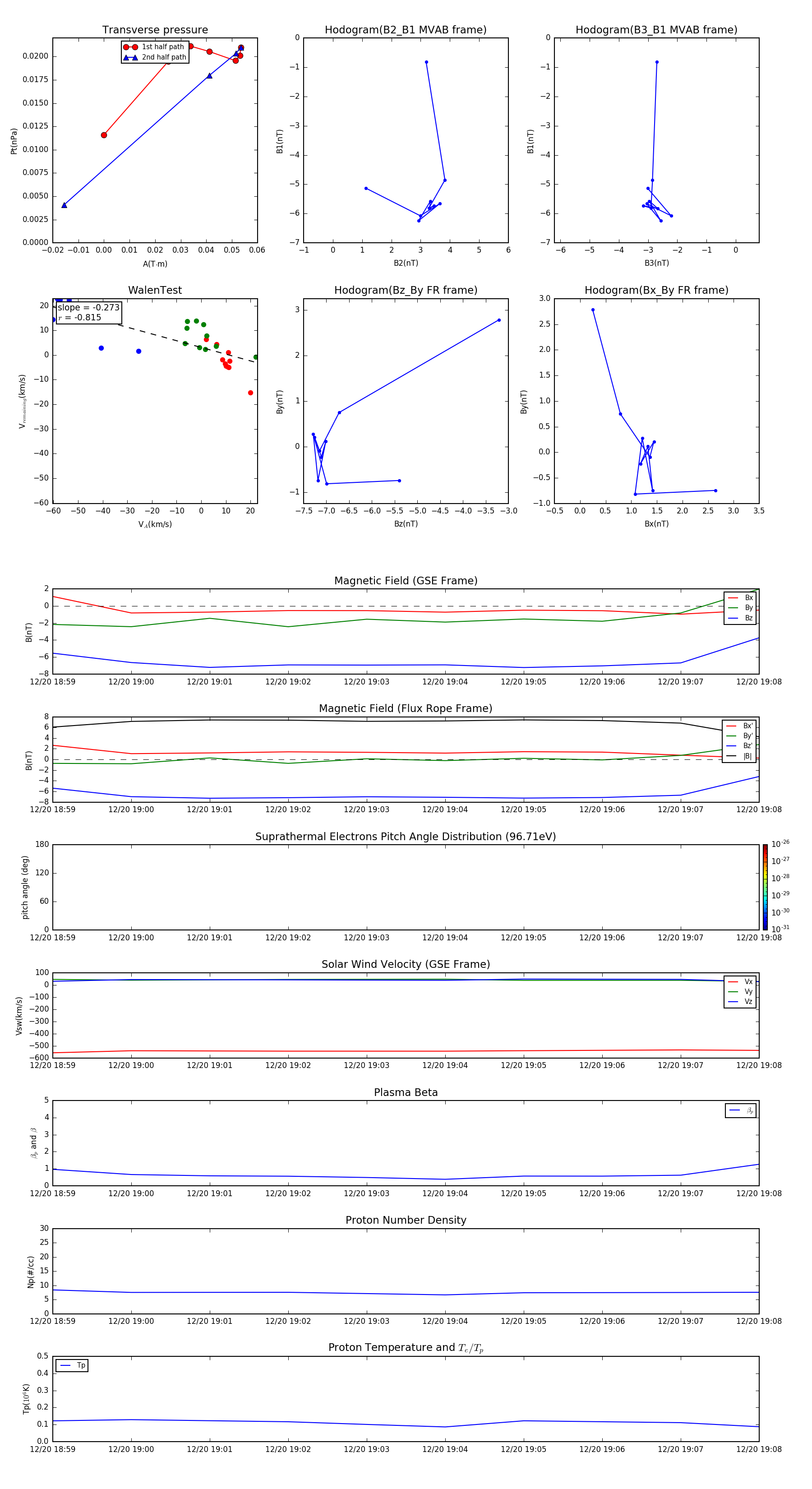The image size is (812, 1489).
Task: Click the lowest blue triangle in Transverse pressure
Action: pos(64,205)
